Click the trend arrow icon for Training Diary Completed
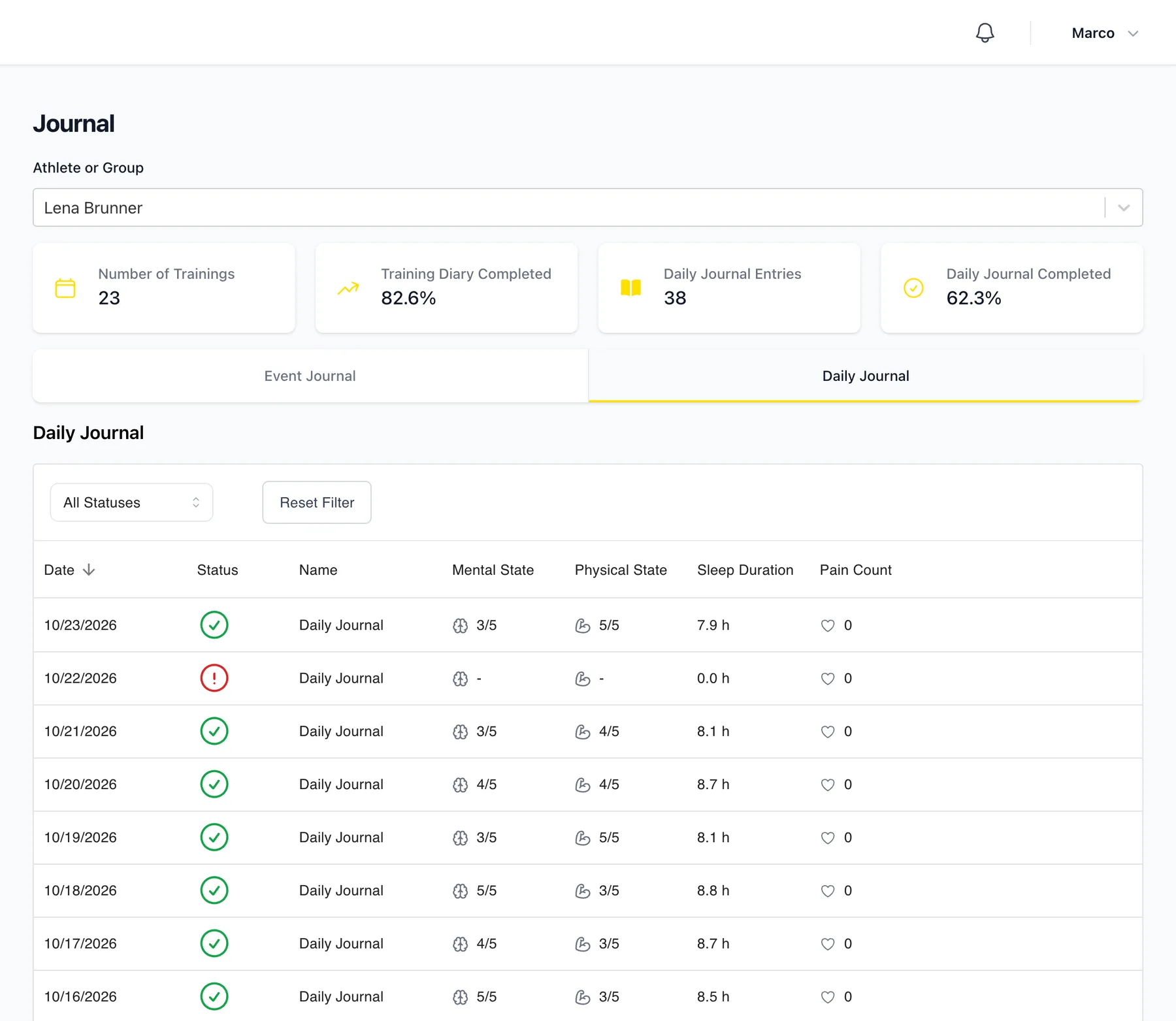Image resolution: width=1176 pixels, height=1021 pixels. (x=348, y=288)
